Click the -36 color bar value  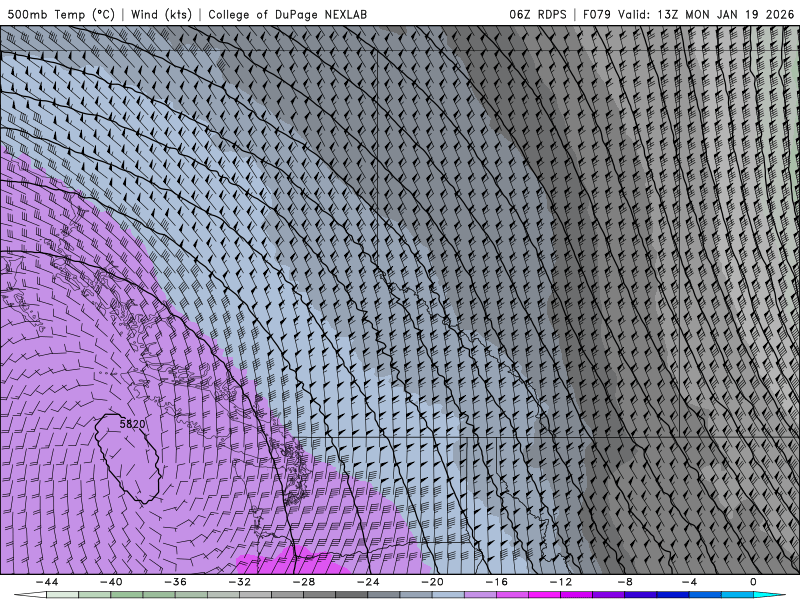pos(176,582)
